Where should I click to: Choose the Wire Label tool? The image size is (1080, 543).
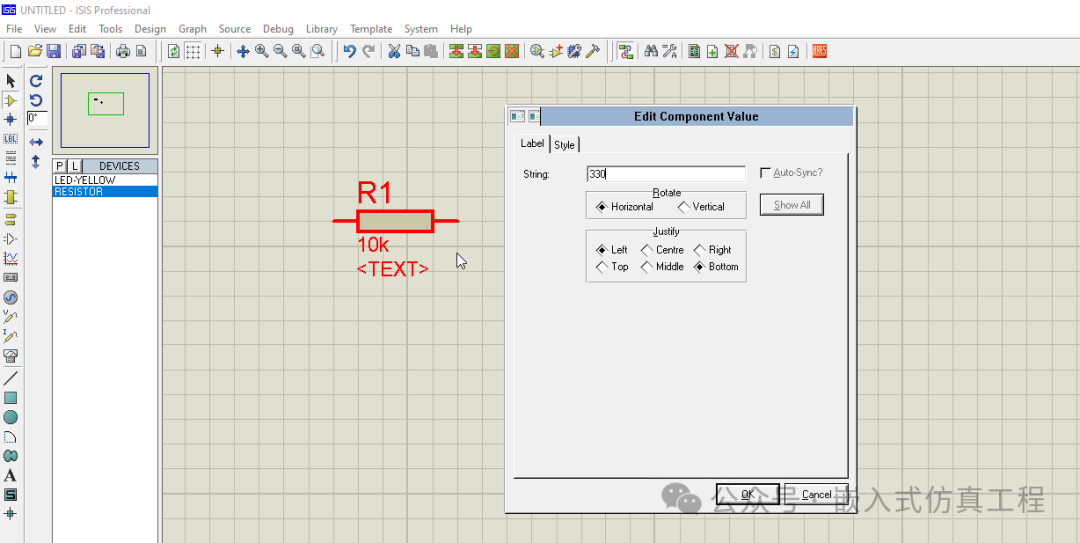click(10, 139)
